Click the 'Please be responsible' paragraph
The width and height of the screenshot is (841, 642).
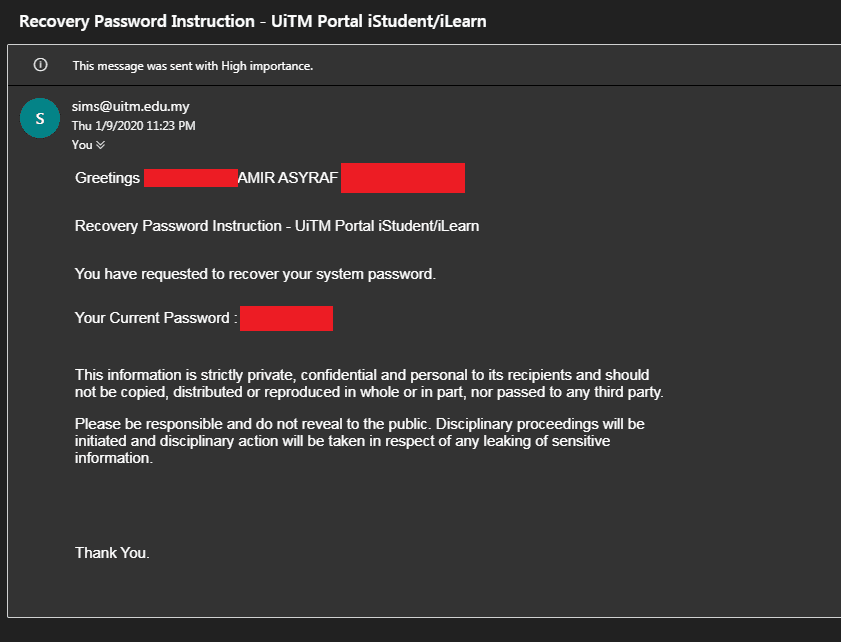point(359,441)
